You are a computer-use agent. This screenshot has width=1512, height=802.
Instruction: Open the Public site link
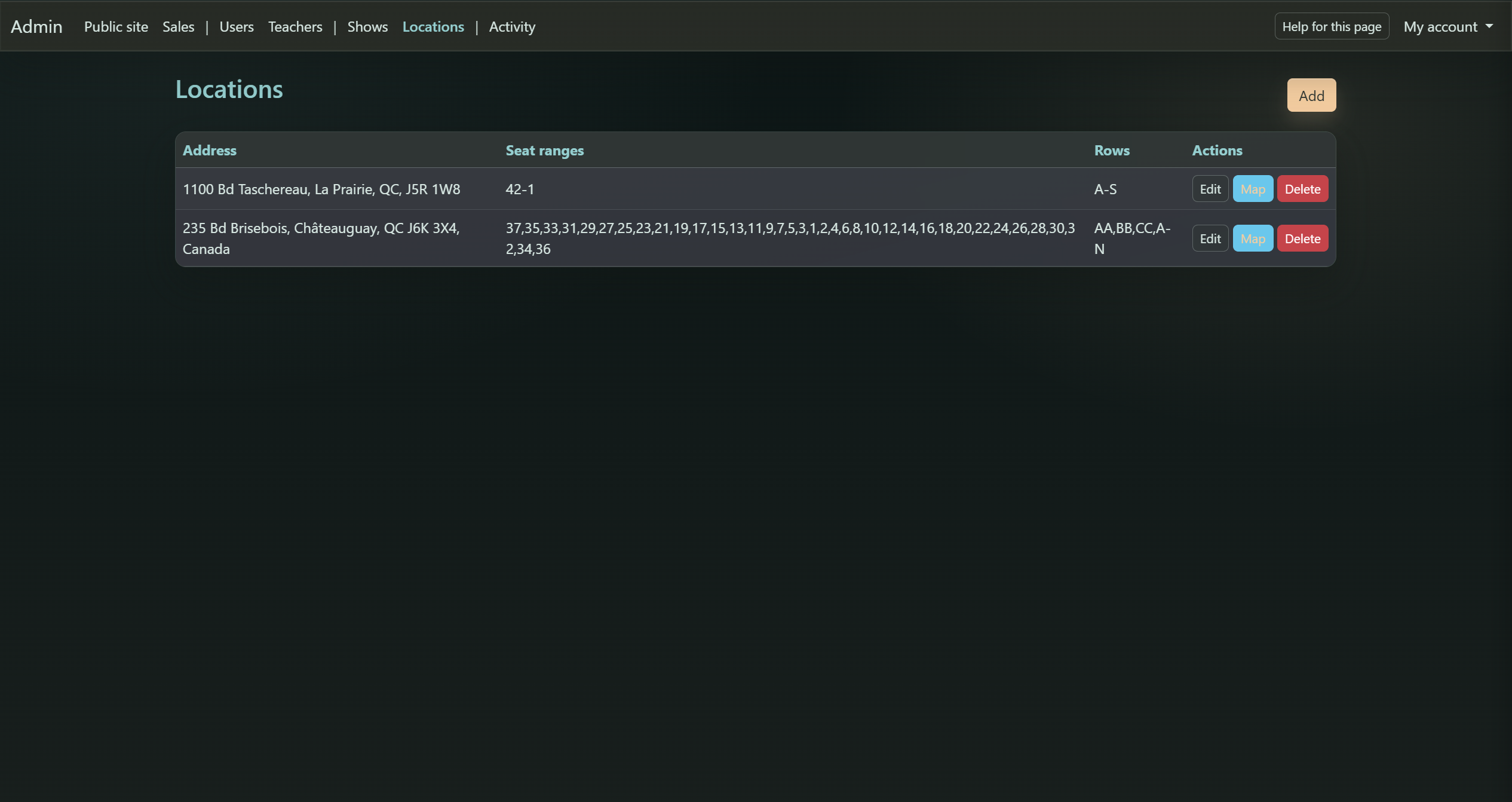[116, 27]
